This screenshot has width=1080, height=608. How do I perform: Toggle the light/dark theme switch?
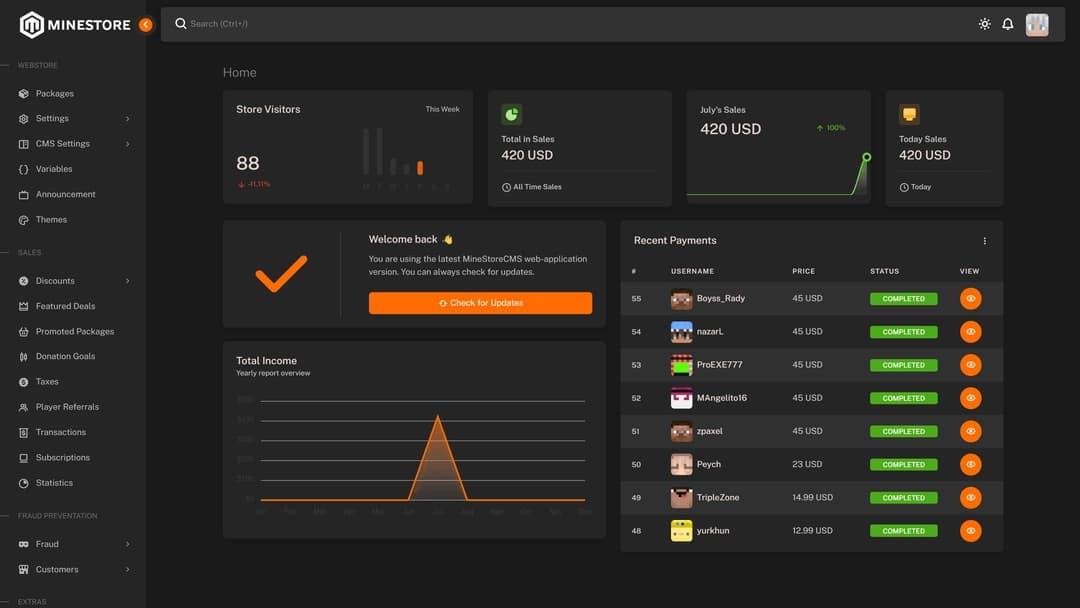984,23
